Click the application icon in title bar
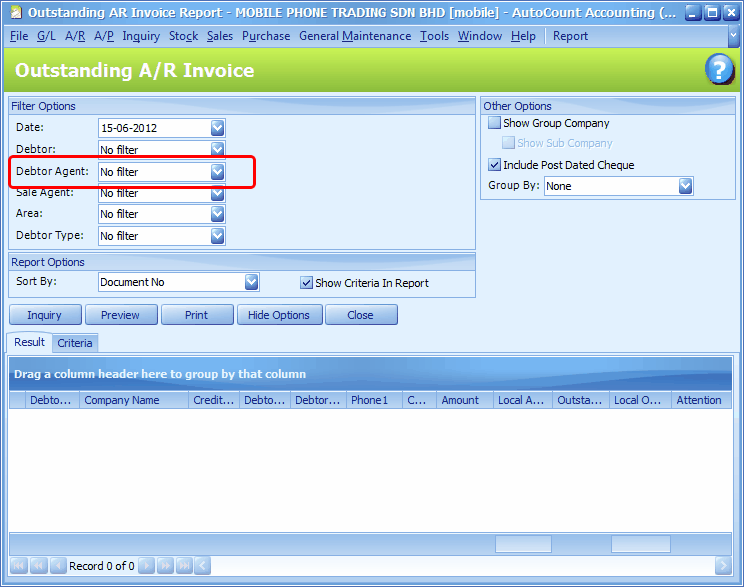 pyautogui.click(x=16, y=12)
